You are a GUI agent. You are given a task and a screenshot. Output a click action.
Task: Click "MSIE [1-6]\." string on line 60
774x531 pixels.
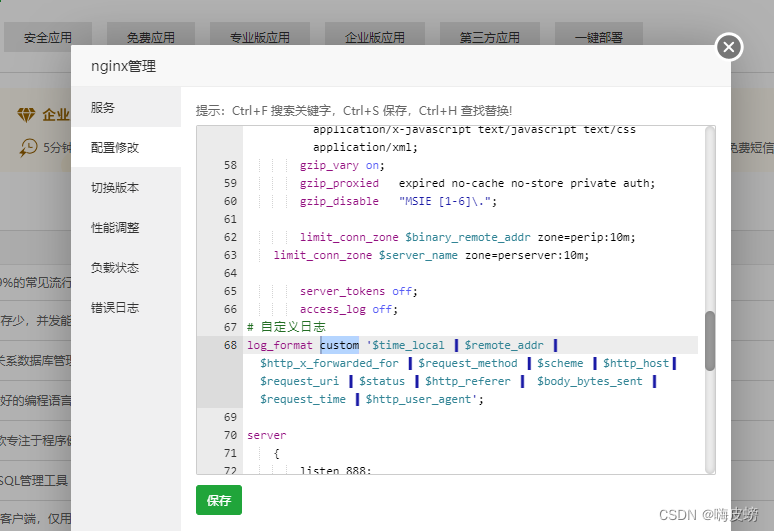coord(445,201)
